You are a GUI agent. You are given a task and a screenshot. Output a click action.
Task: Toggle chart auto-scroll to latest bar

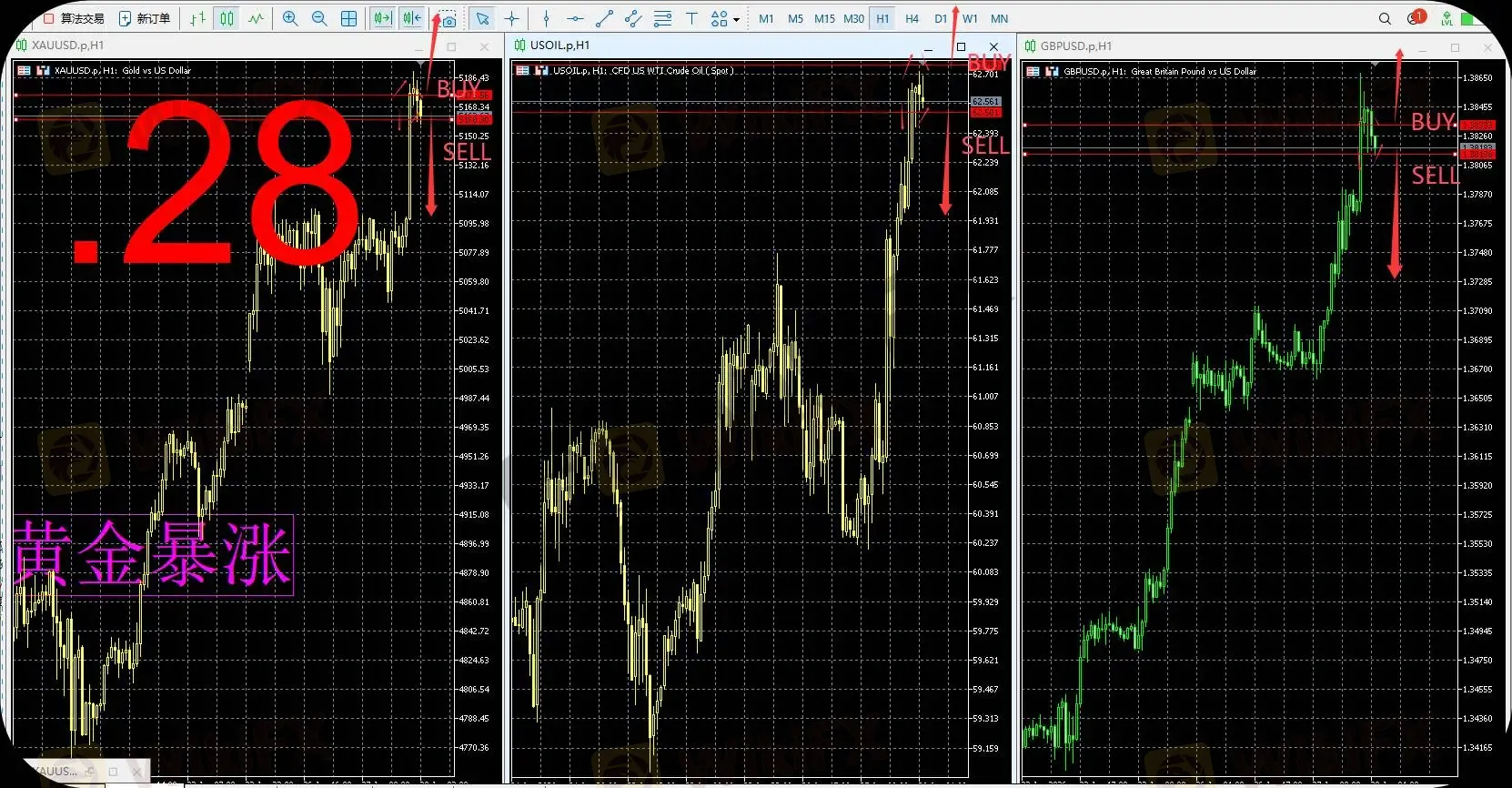[383, 18]
